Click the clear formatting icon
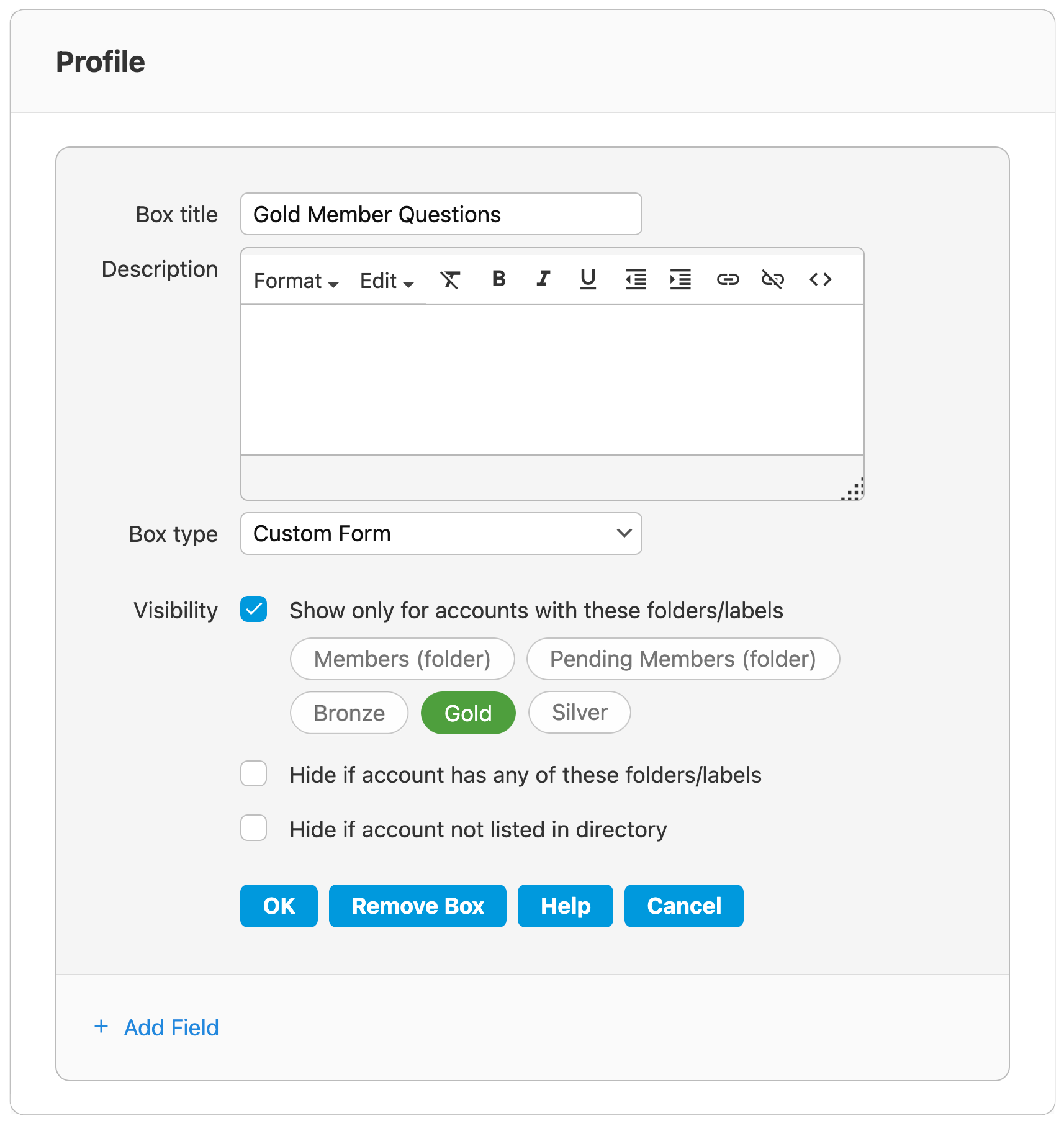 451,280
